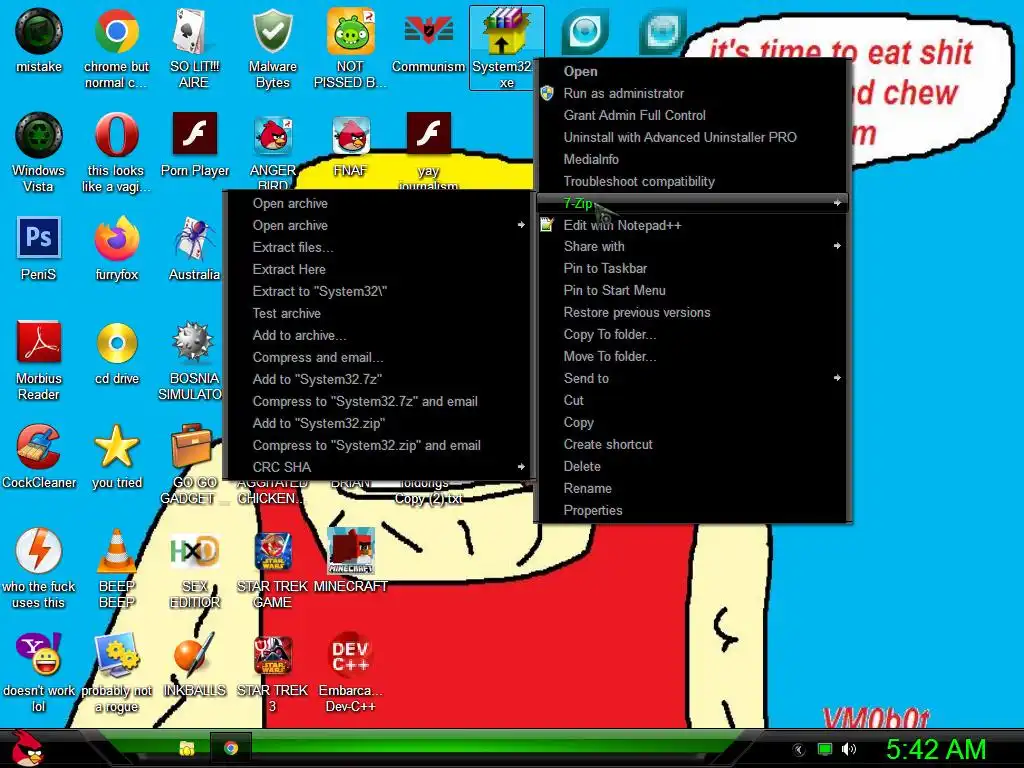
Task: Select the STAR TREK GAME icon
Action: 272,551
